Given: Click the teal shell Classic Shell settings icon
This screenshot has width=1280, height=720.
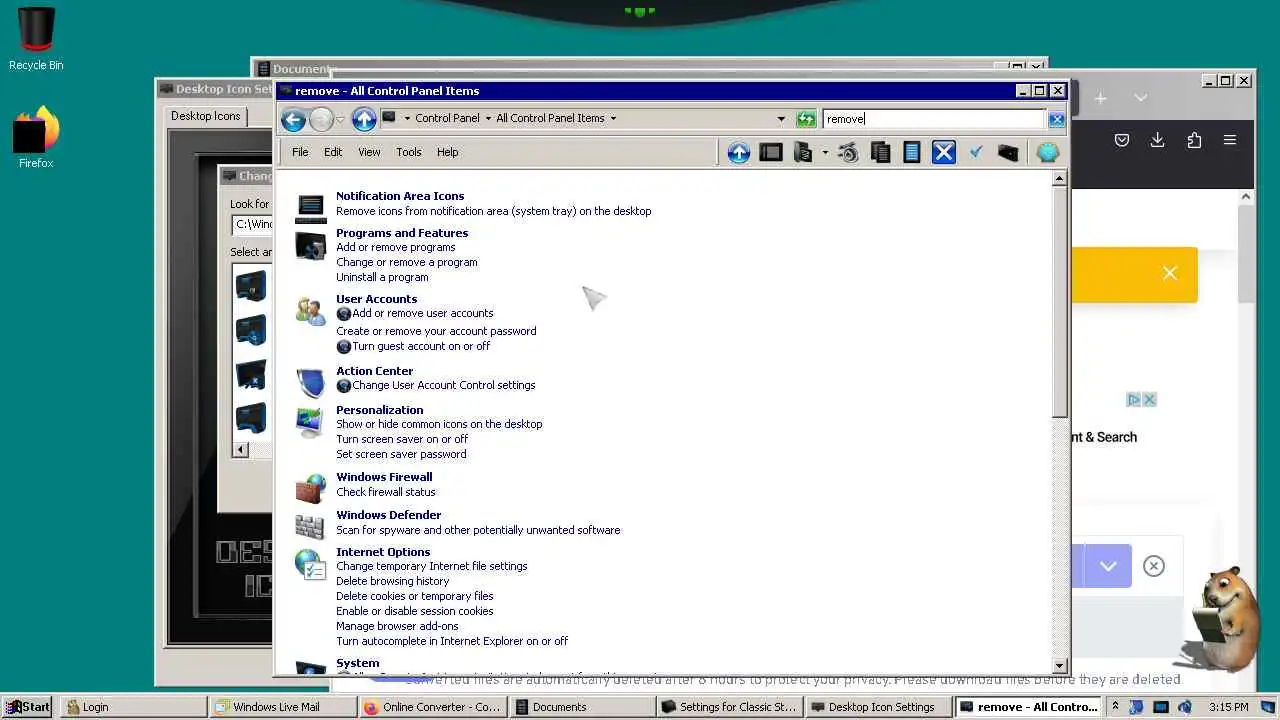Looking at the screenshot, I should pyautogui.click(x=1047, y=152).
